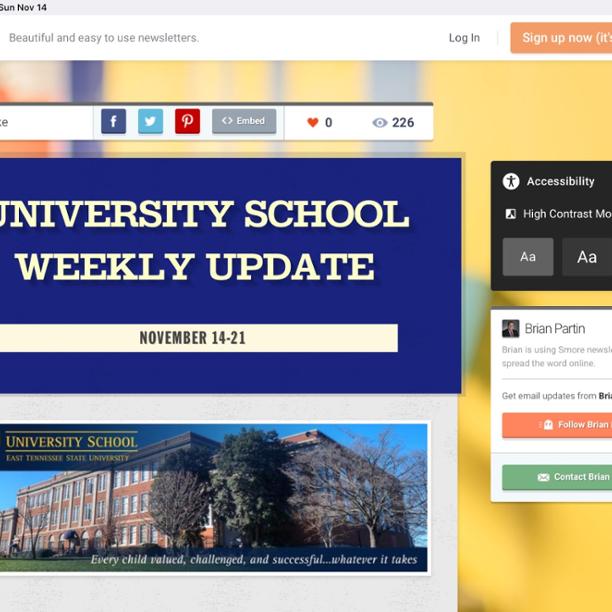Share newsletter on Facebook

click(113, 122)
